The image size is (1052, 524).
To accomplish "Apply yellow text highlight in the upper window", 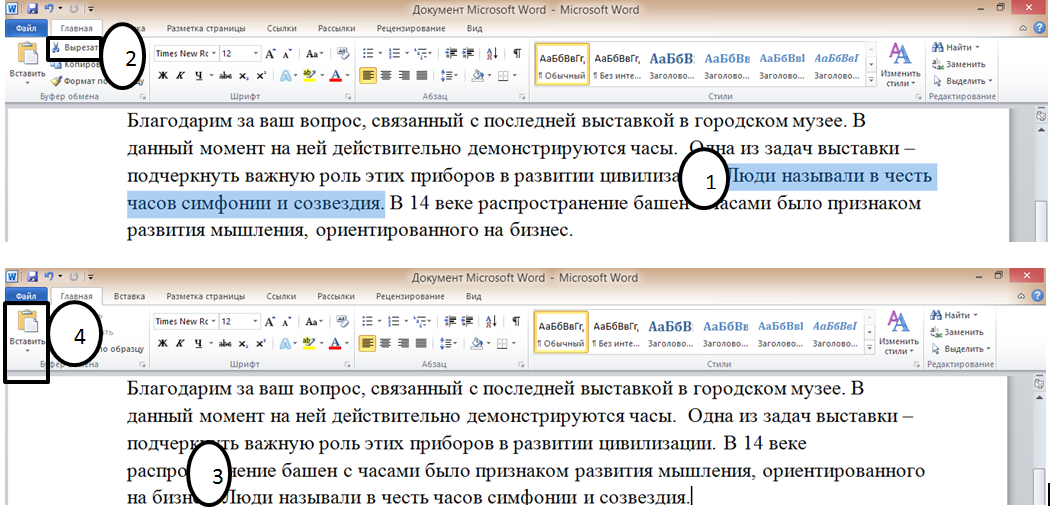I will 309,76.
